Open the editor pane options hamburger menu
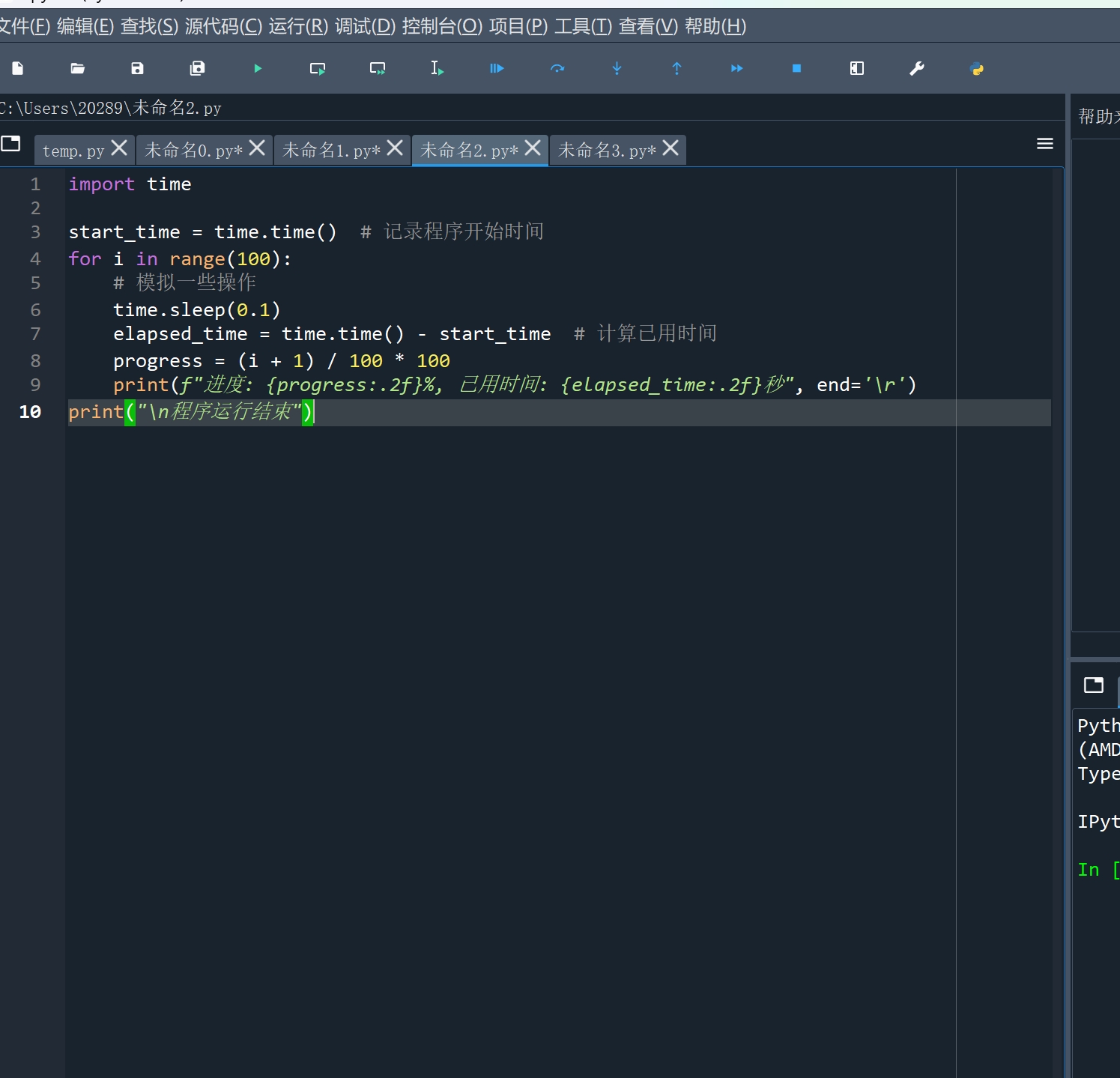The height and width of the screenshot is (1078, 1120). (x=1044, y=144)
